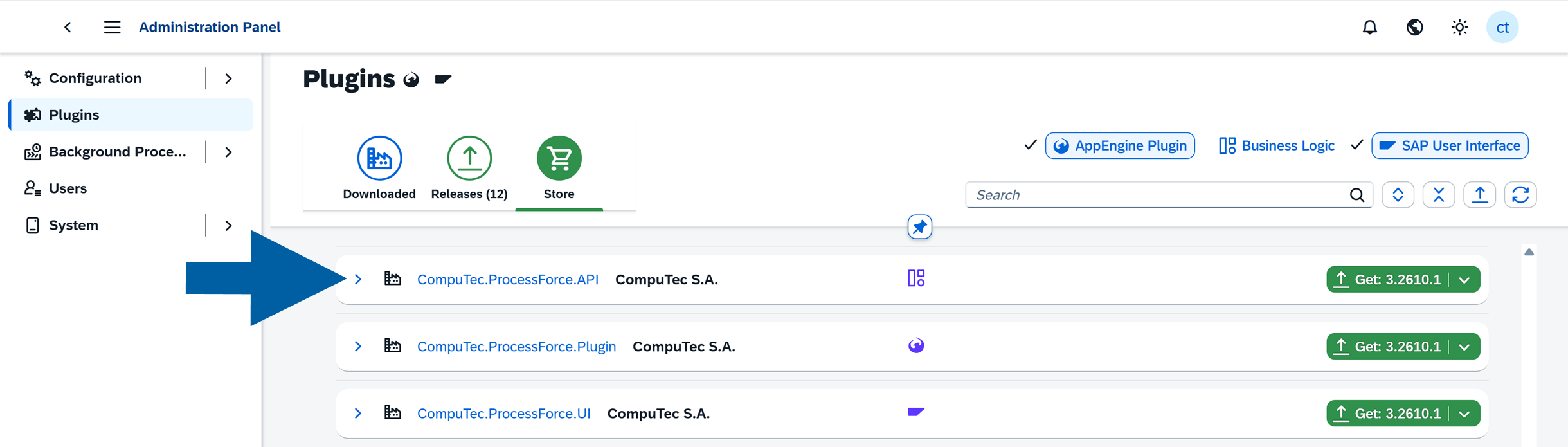The width and height of the screenshot is (1568, 447).
Task: Click the pin header button
Action: coord(920,227)
